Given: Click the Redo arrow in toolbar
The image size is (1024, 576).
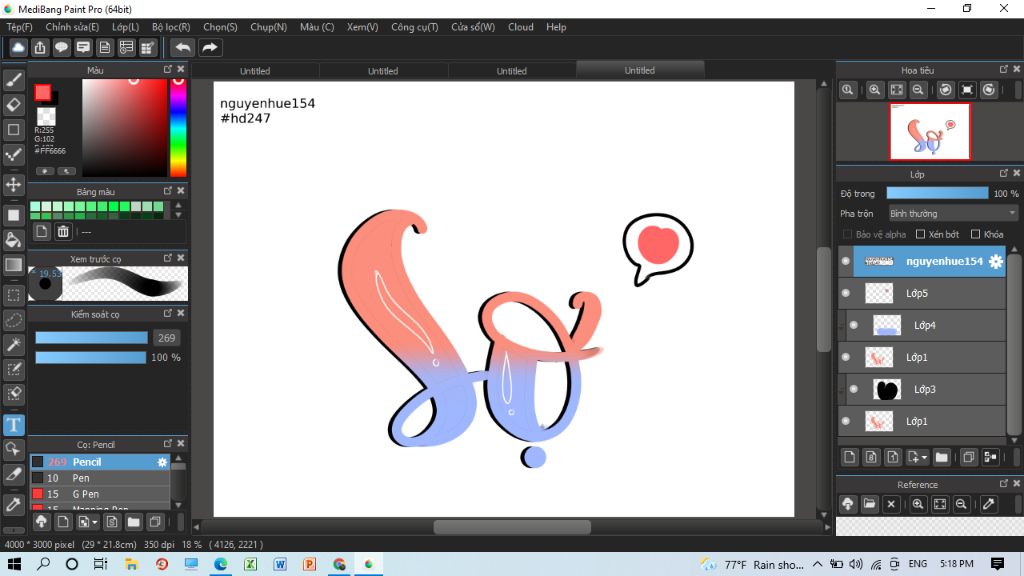Looking at the screenshot, I should click(210, 48).
